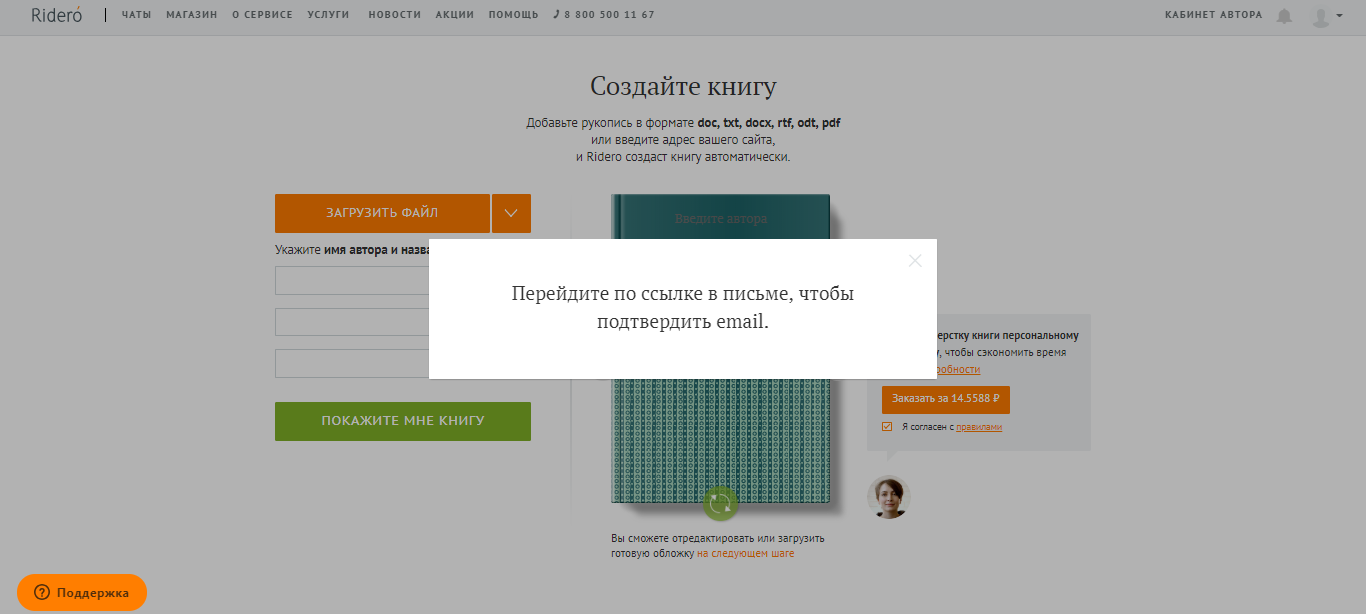Open the Чаты section
Screen dimensions: 1366x614
[x=136, y=15]
